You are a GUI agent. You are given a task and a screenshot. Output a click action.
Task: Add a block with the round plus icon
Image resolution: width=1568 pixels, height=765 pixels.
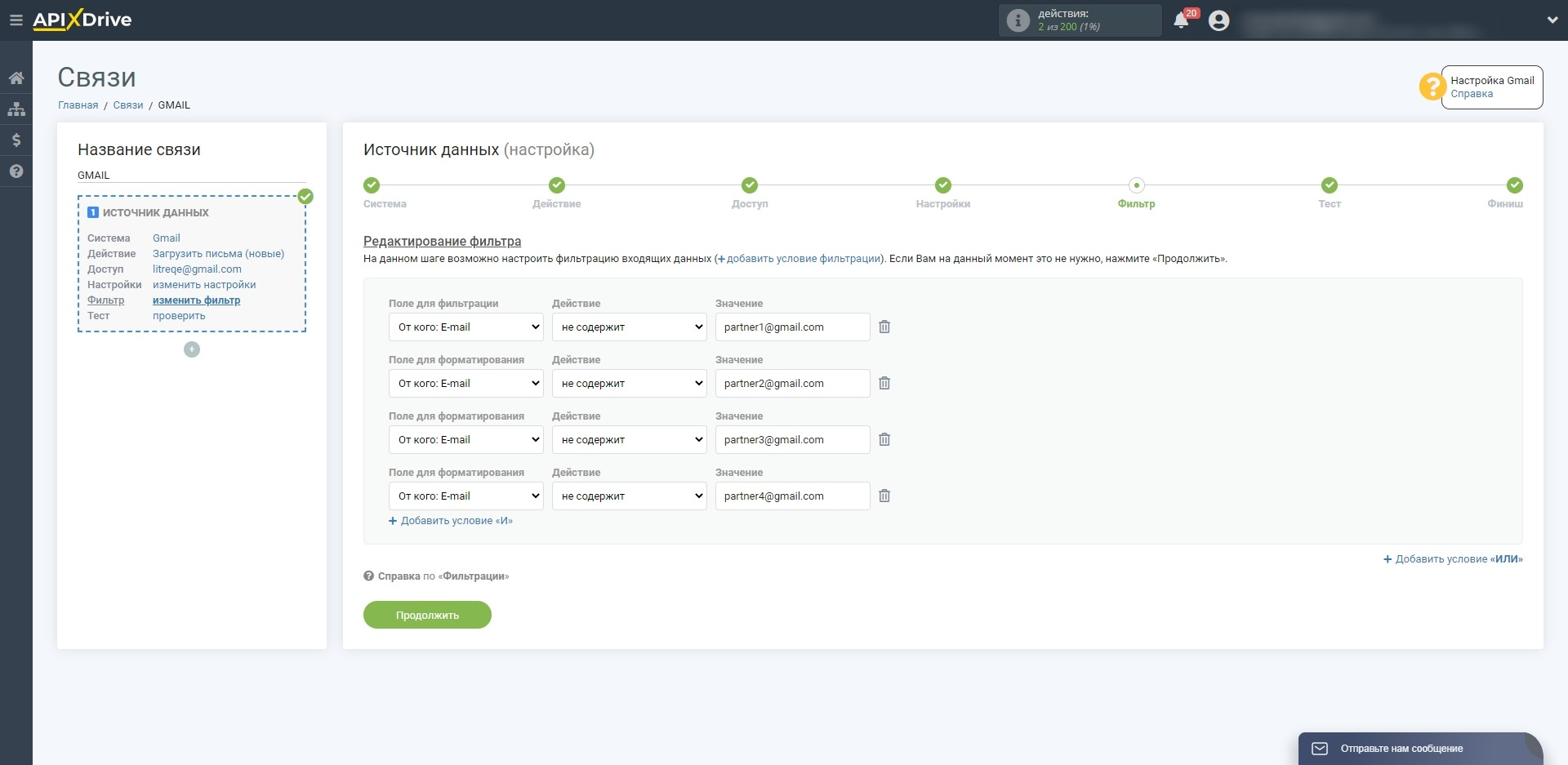tap(192, 349)
